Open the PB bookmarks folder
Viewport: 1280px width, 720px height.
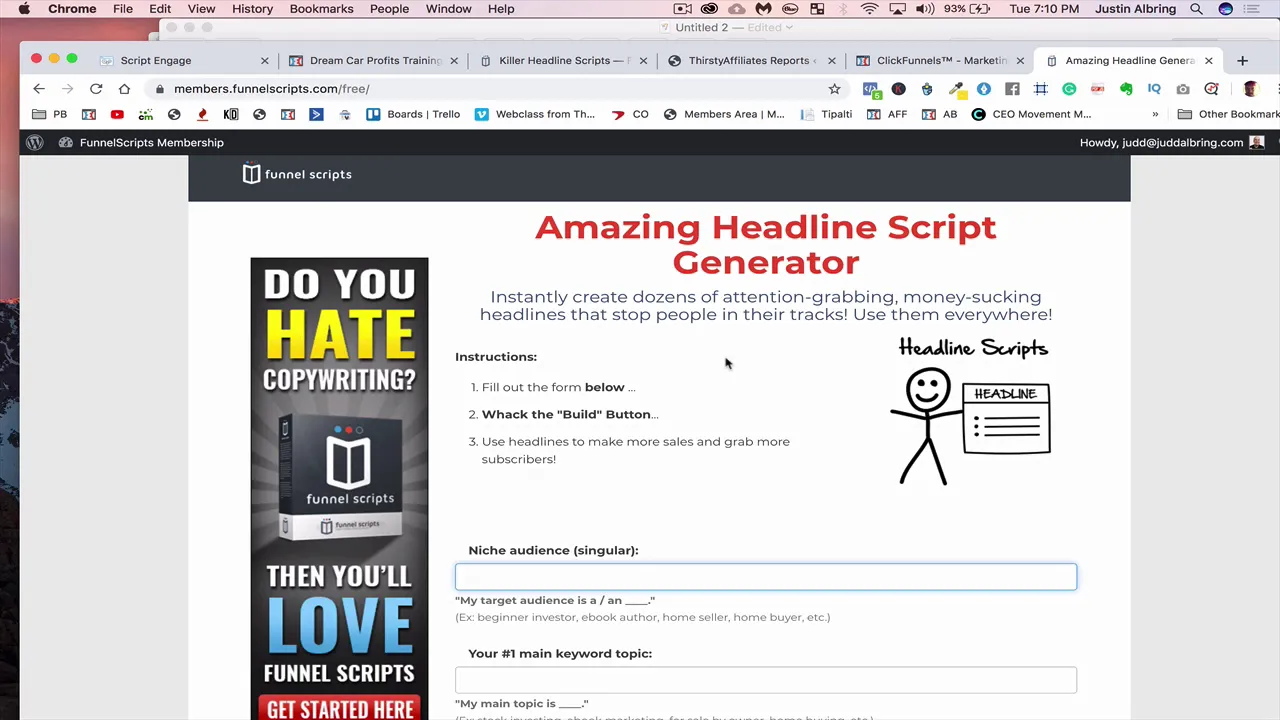50,114
